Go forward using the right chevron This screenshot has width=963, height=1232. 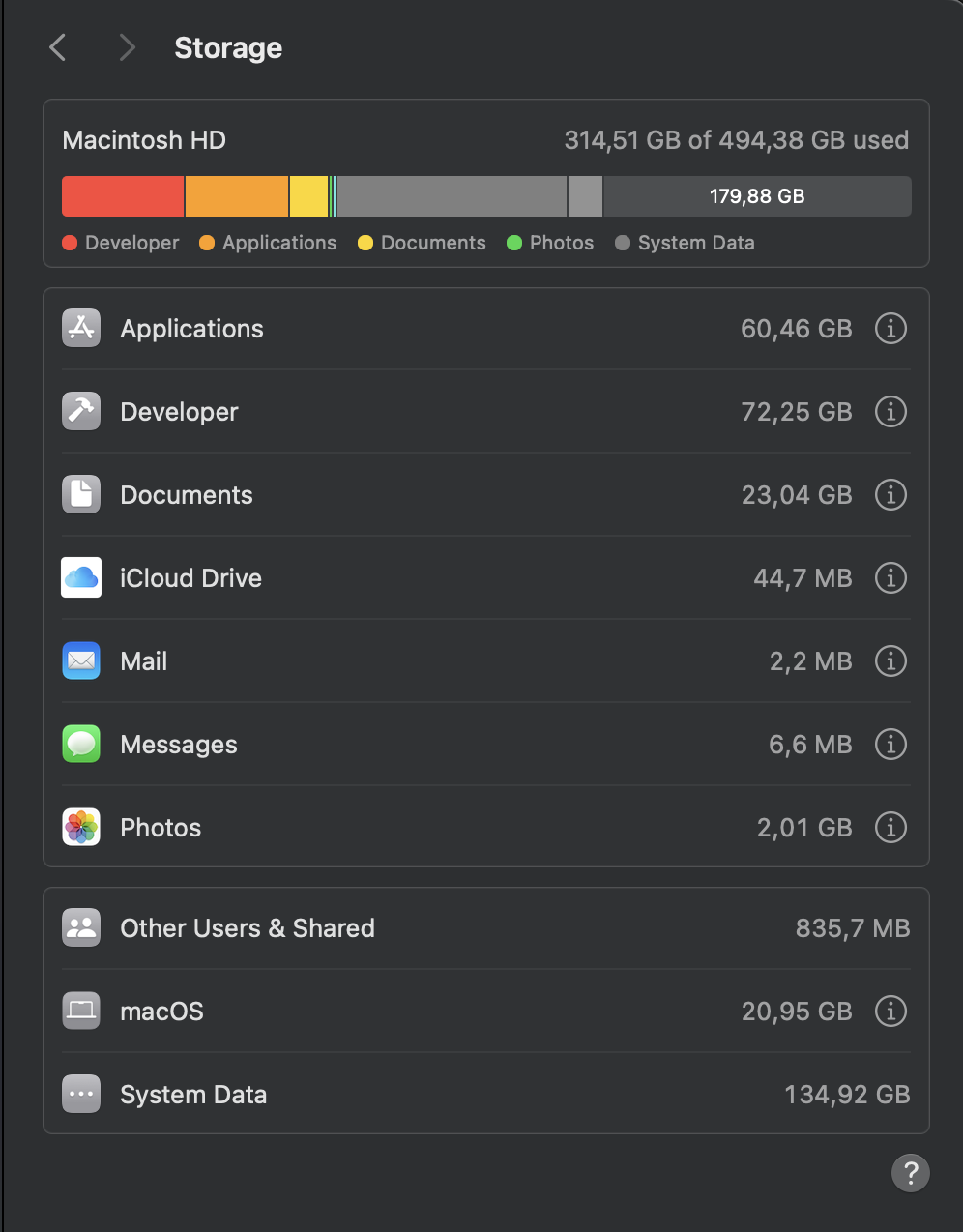127,47
